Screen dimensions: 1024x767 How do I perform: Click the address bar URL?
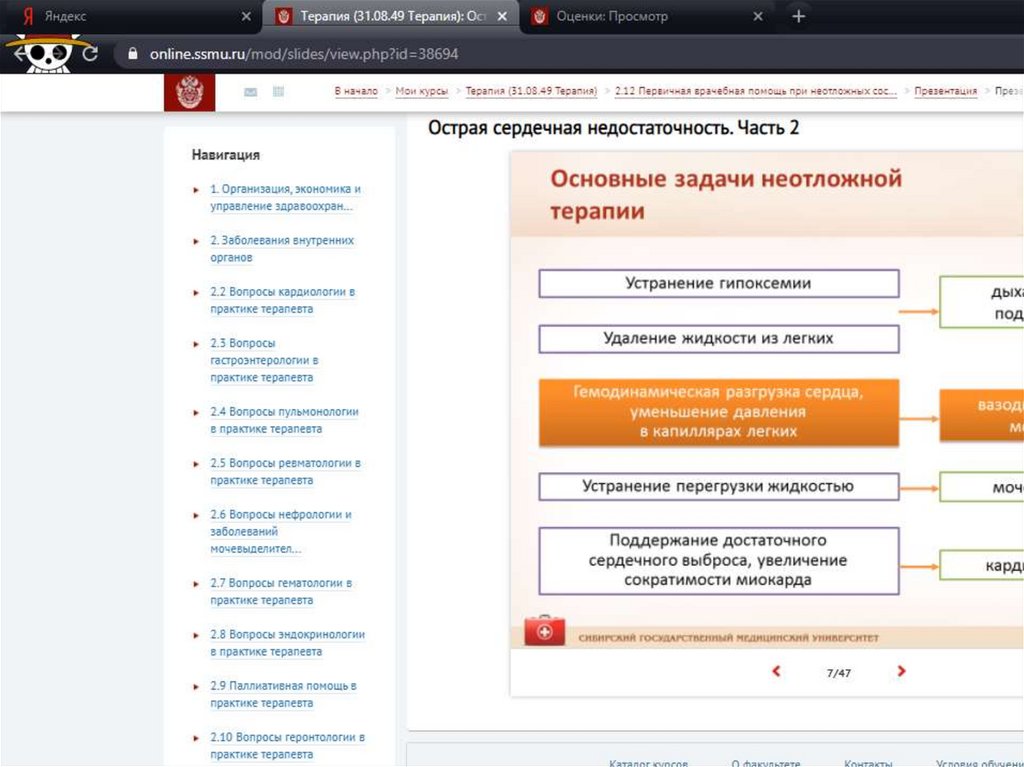point(304,54)
